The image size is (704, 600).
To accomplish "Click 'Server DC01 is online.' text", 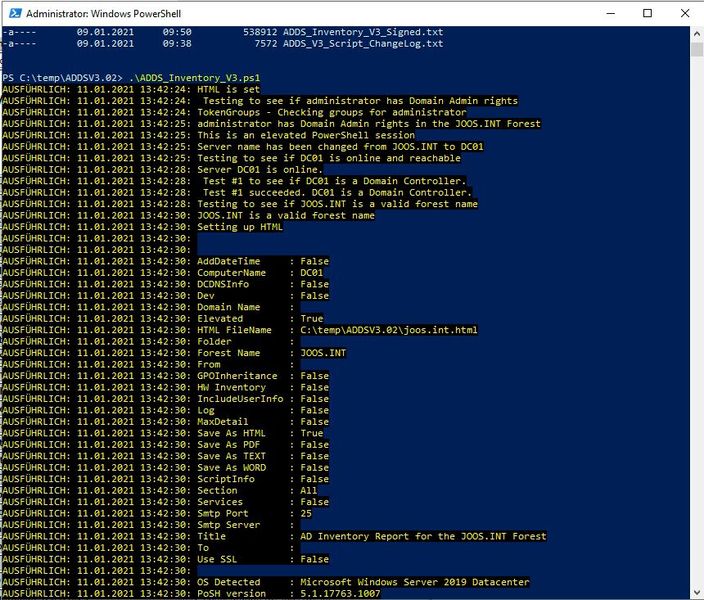I will tap(260, 169).
